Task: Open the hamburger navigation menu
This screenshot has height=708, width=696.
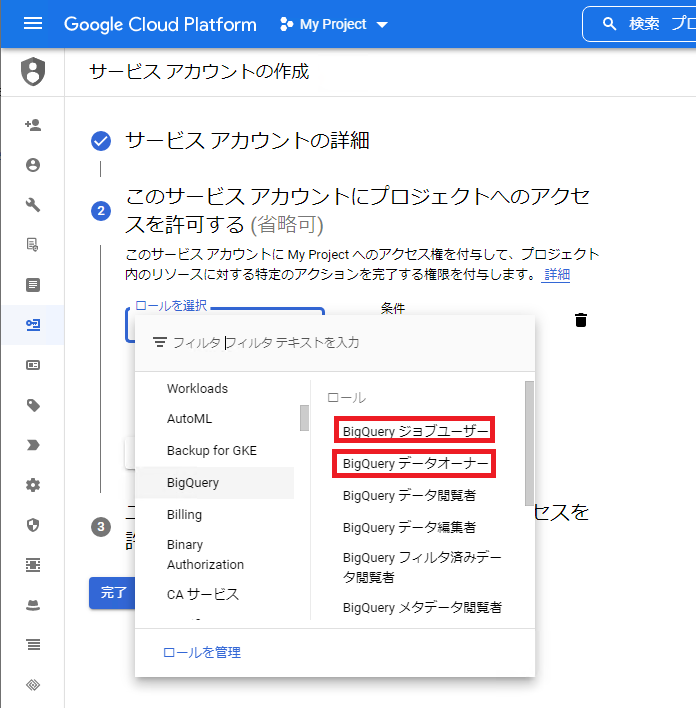Action: (x=33, y=23)
